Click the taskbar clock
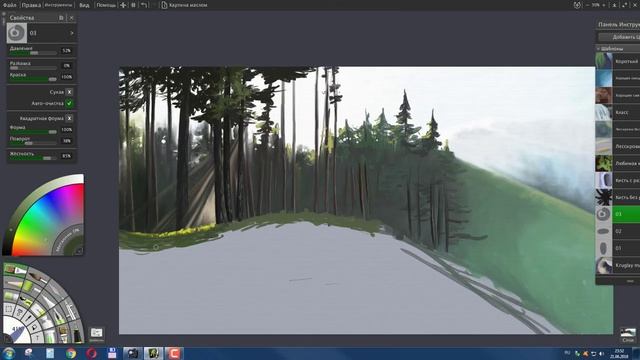Image resolution: width=640 pixels, height=360 pixels. pyautogui.click(x=619, y=353)
